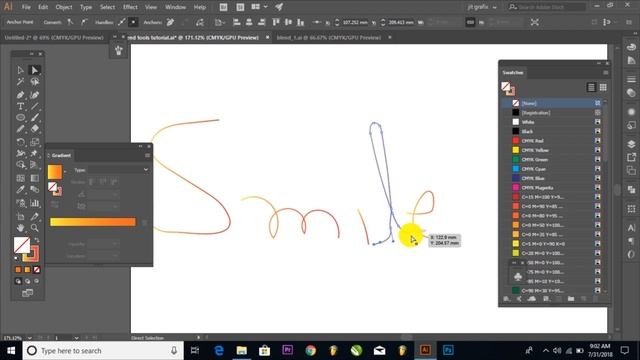
Task: Open the Object menu
Action: [64, 7]
